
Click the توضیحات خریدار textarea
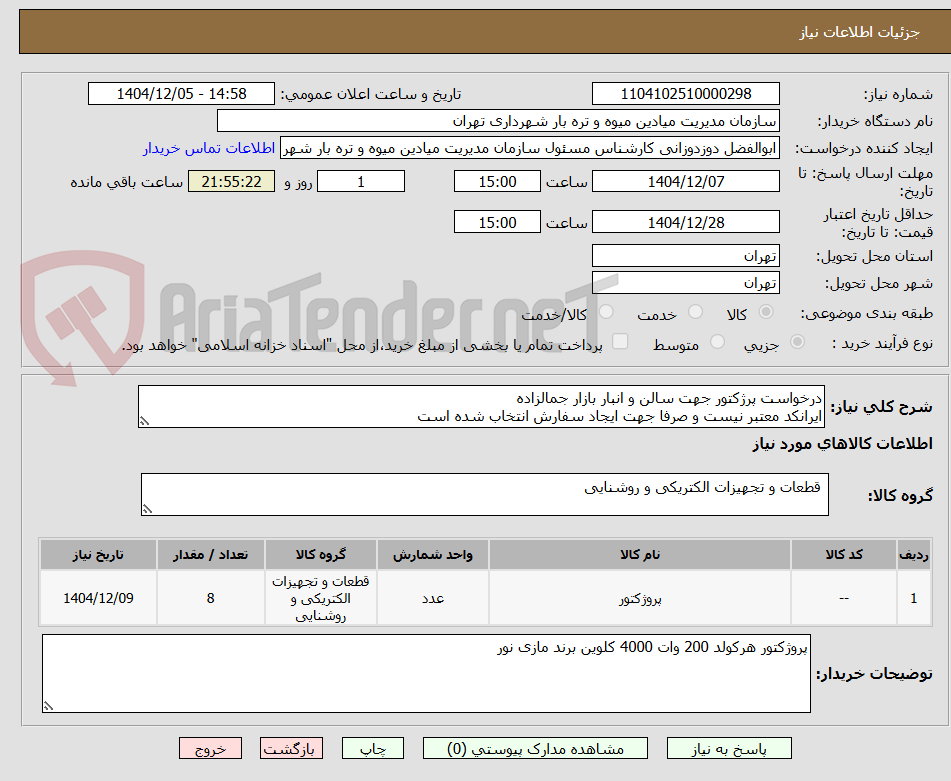point(426,674)
